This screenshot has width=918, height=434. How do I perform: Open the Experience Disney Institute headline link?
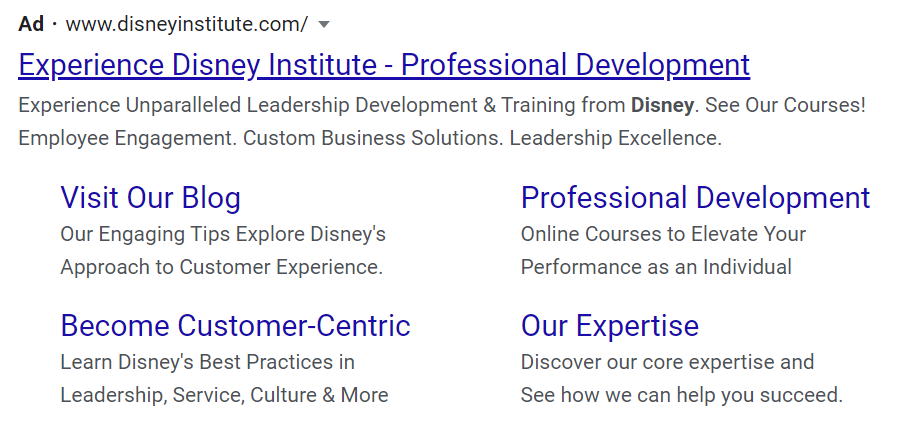[x=384, y=65]
